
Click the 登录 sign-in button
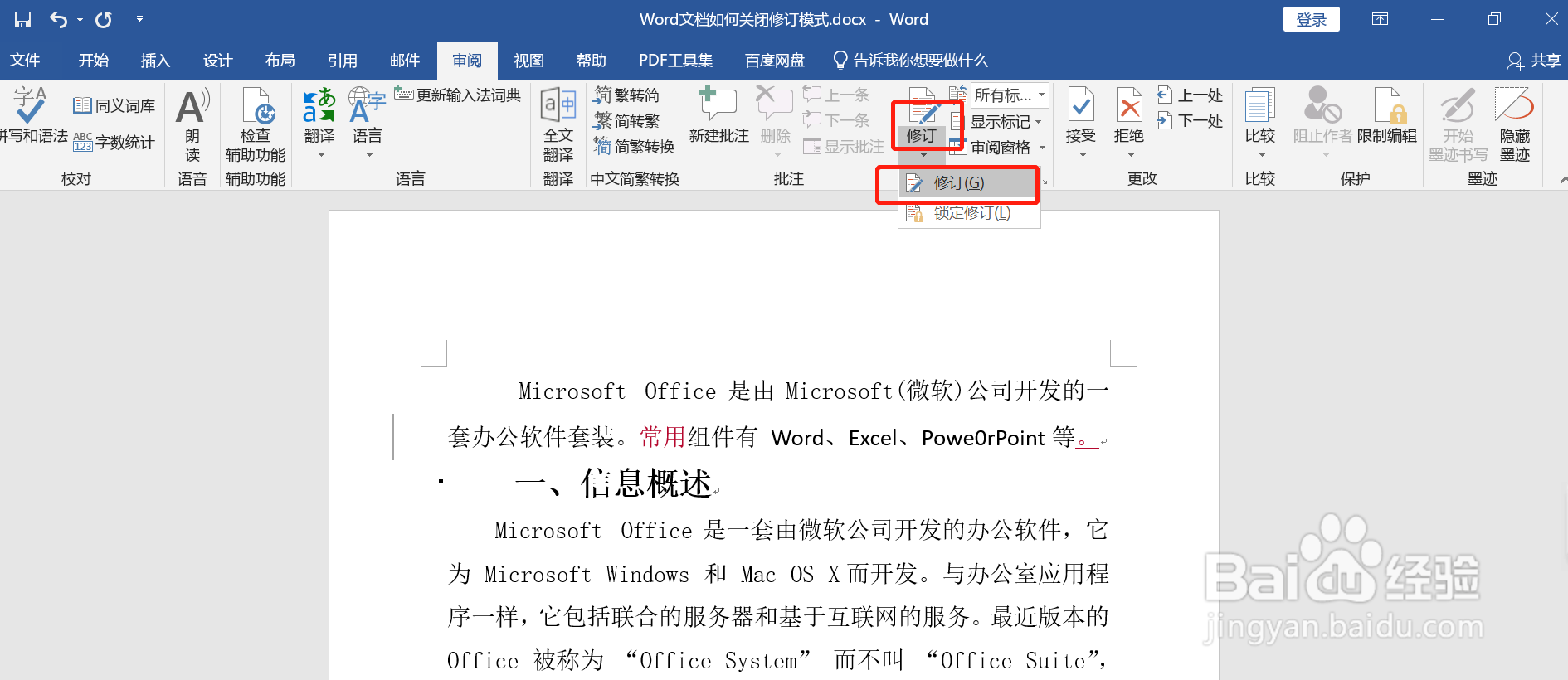[x=1311, y=19]
